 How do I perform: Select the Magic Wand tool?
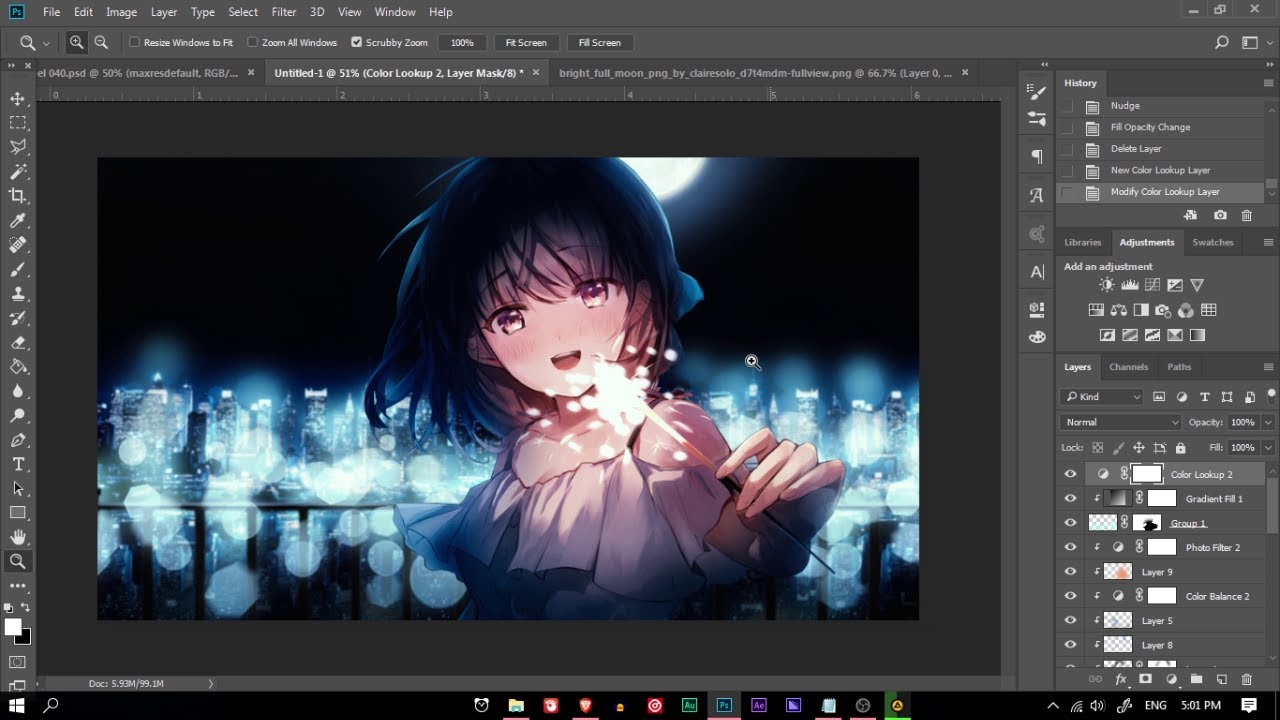point(18,171)
